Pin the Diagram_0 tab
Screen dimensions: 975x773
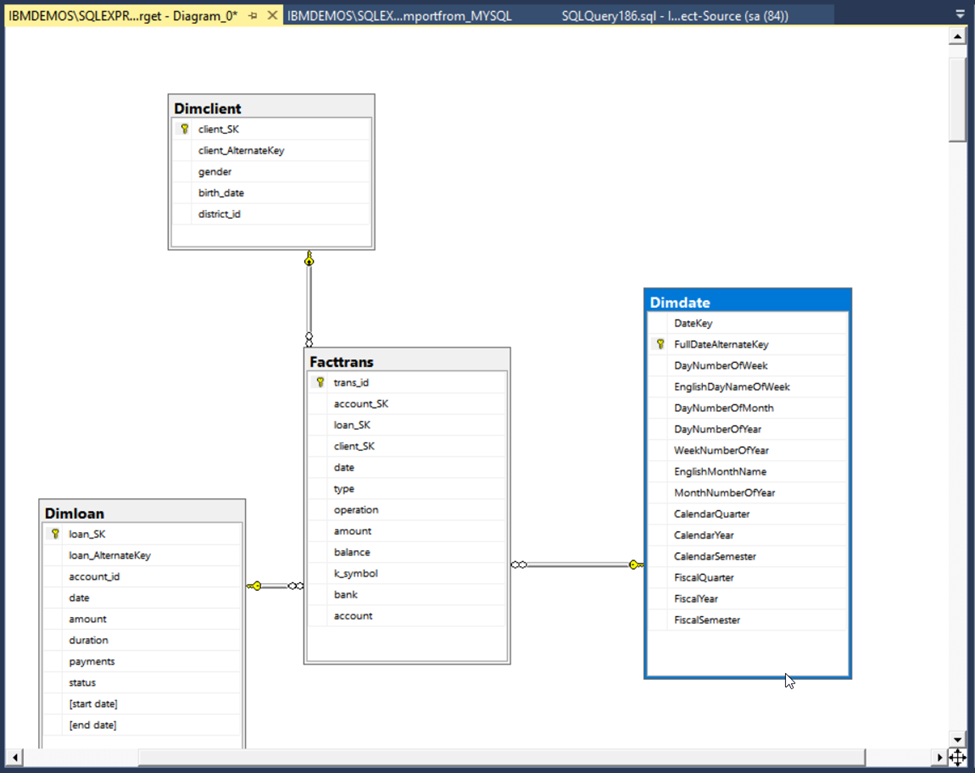click(x=253, y=16)
